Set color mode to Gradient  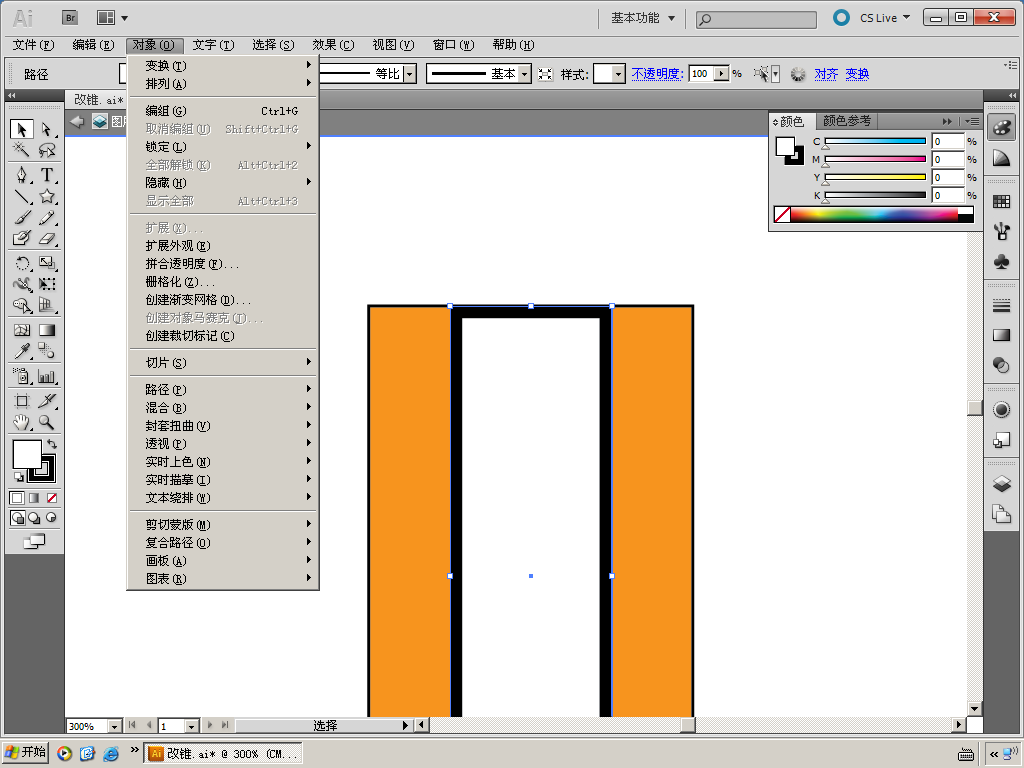point(34,498)
